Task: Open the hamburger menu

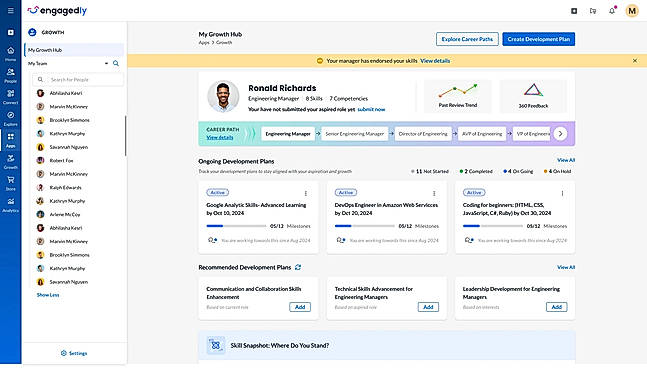Action: pyautogui.click(x=10, y=10)
